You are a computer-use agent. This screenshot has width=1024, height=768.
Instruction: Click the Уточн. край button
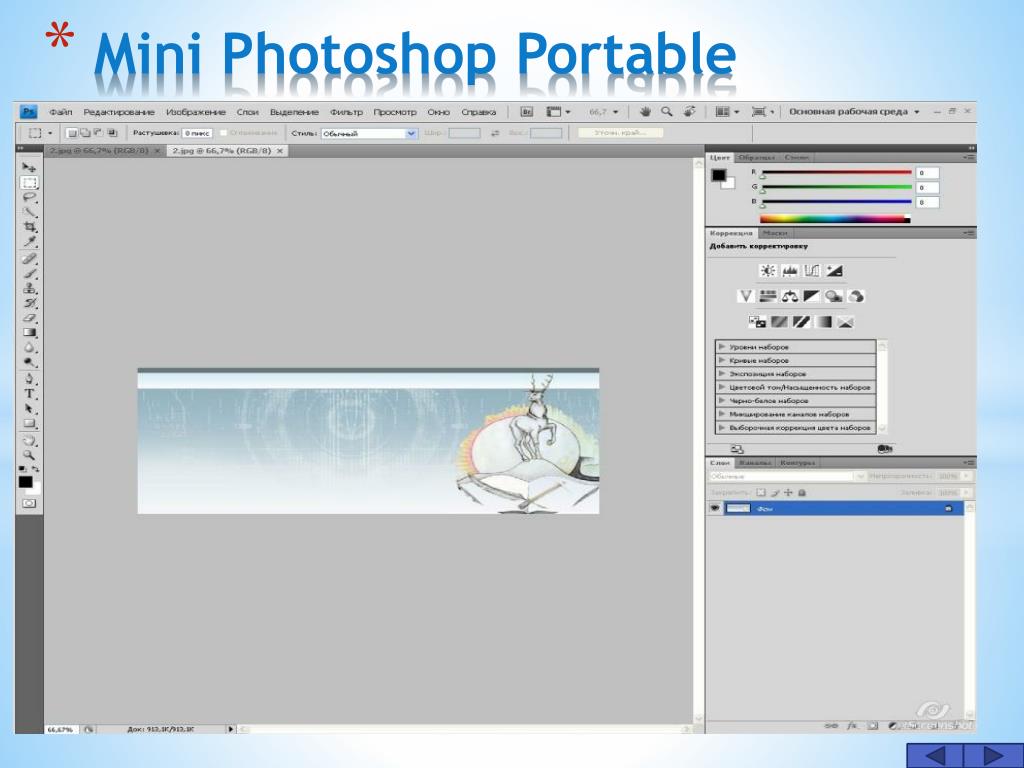pos(620,133)
